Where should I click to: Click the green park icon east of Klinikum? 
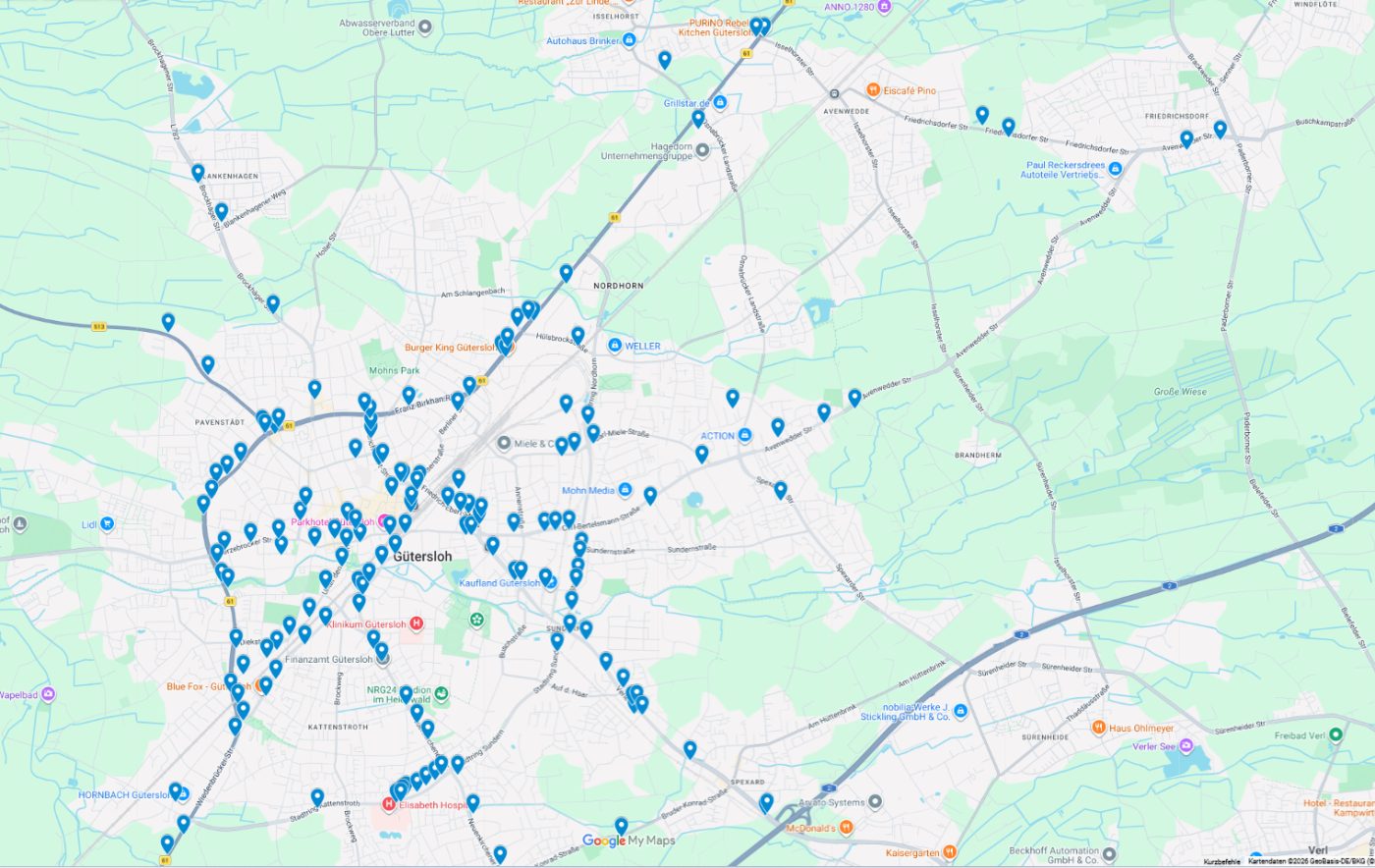coord(476,620)
